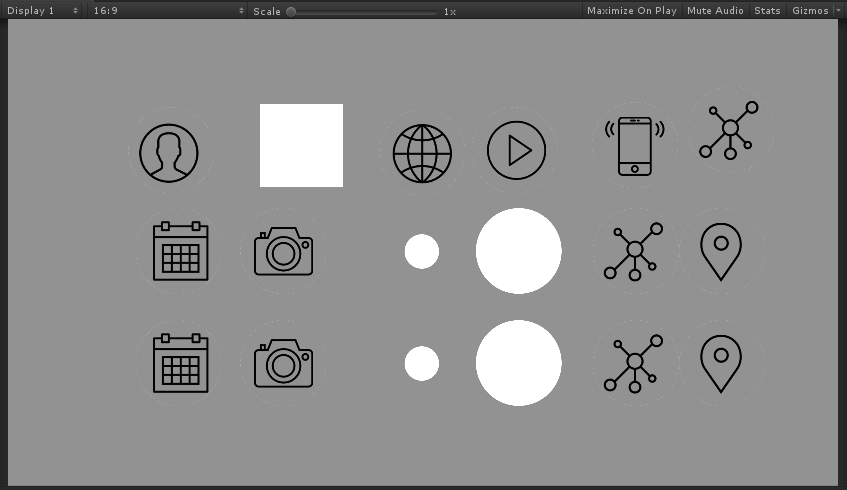Toggle Maximize On Play
847x490 pixels.
[x=631, y=10]
